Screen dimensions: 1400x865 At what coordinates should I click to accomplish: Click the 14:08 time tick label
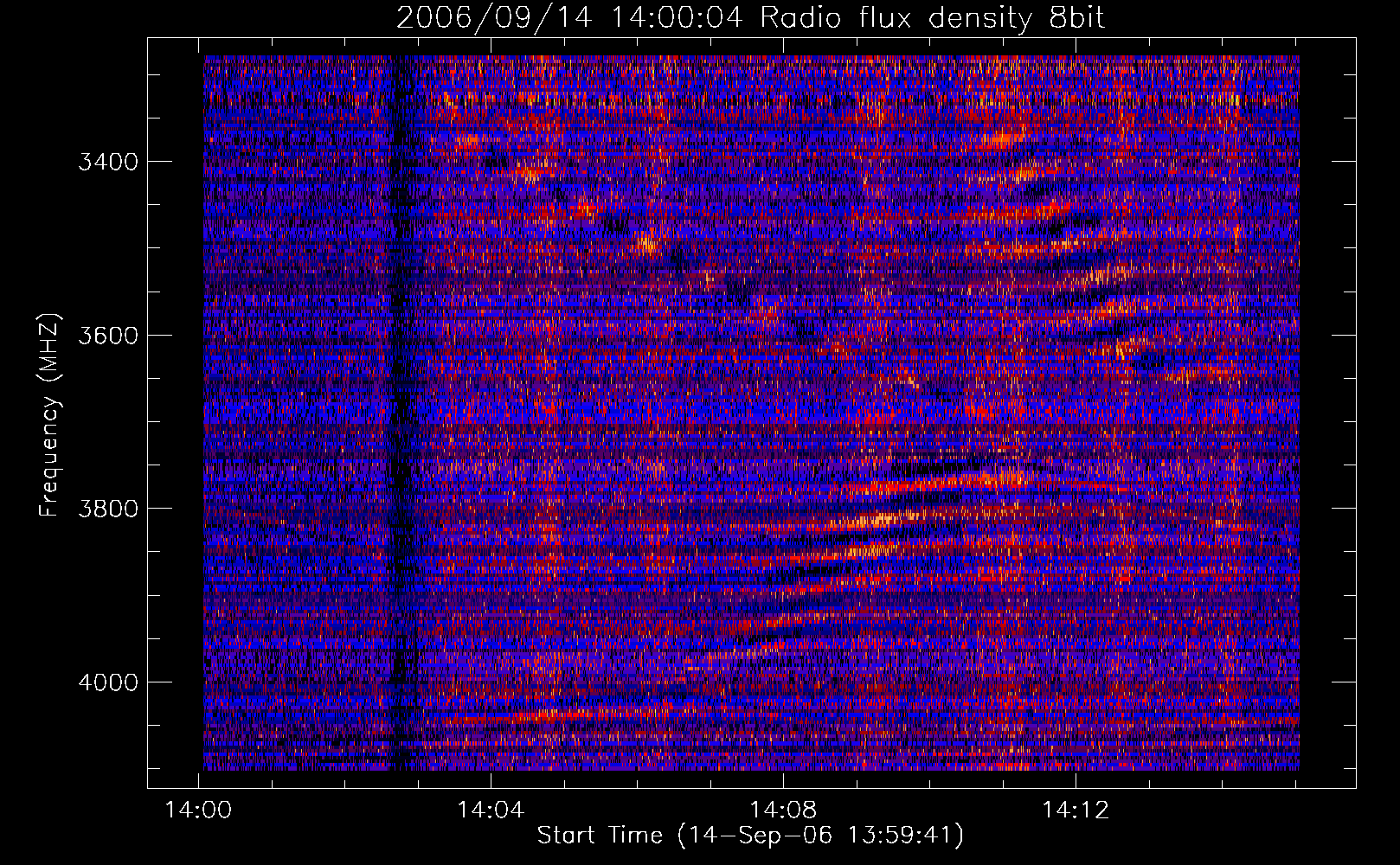(x=784, y=811)
